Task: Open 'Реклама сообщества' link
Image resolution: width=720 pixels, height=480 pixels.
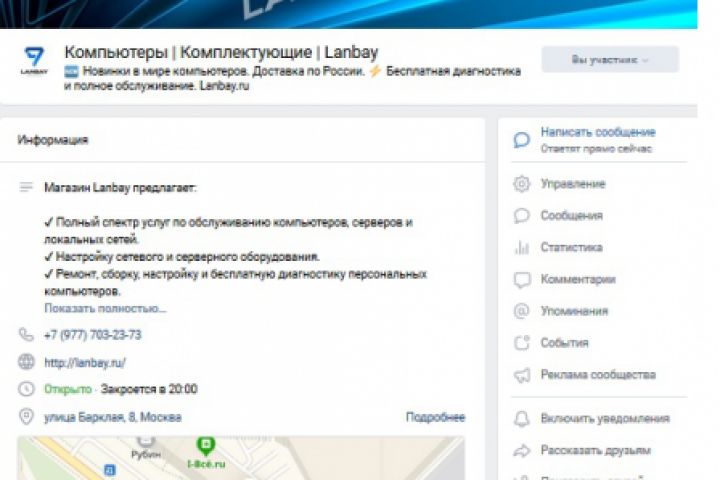Action: pyautogui.click(x=598, y=374)
